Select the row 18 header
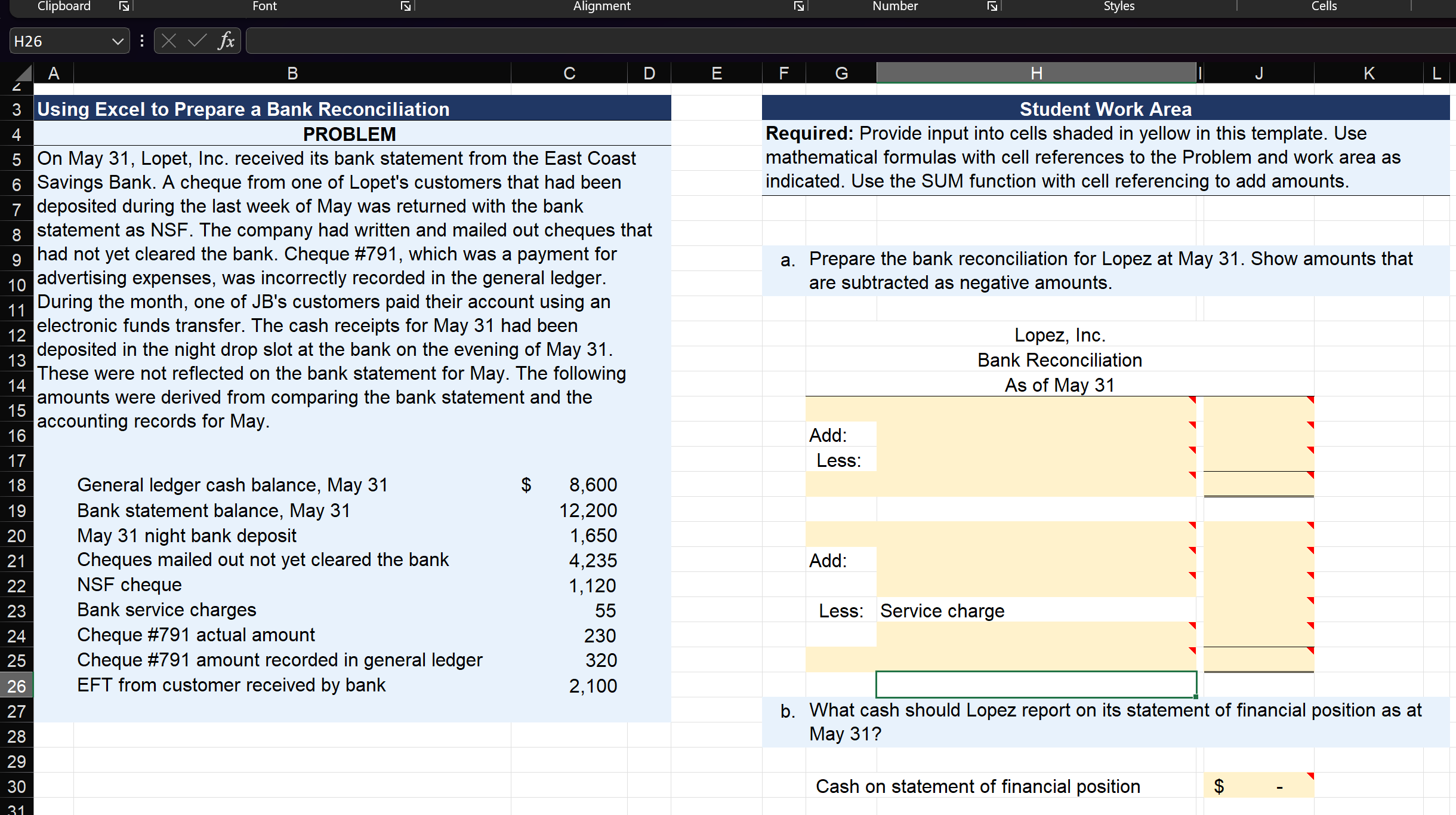This screenshot has height=815, width=1456. click(x=17, y=485)
